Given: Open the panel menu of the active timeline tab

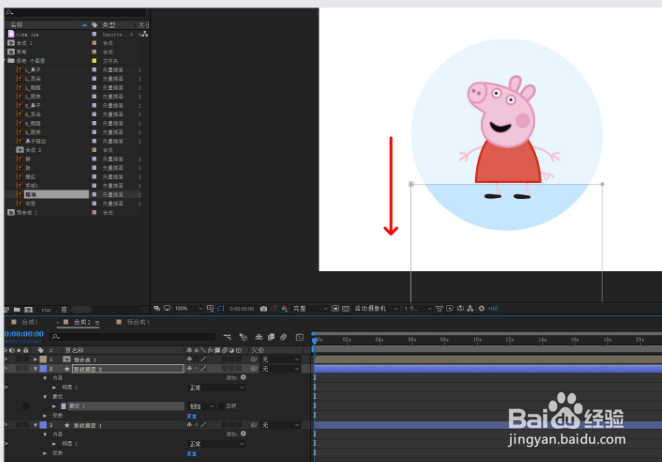Looking at the screenshot, I should (x=97, y=323).
